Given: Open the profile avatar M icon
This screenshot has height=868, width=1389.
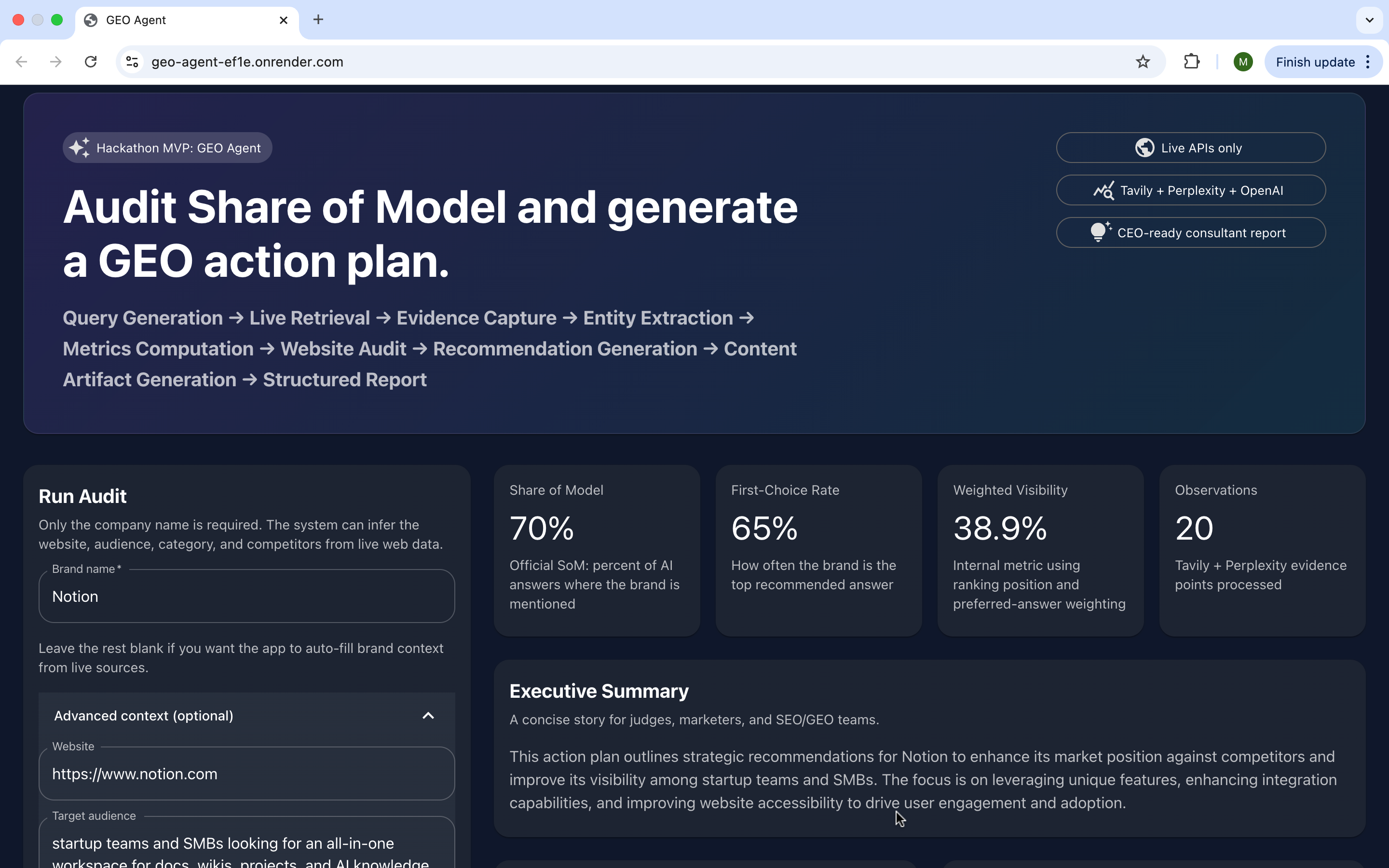Looking at the screenshot, I should (1243, 62).
